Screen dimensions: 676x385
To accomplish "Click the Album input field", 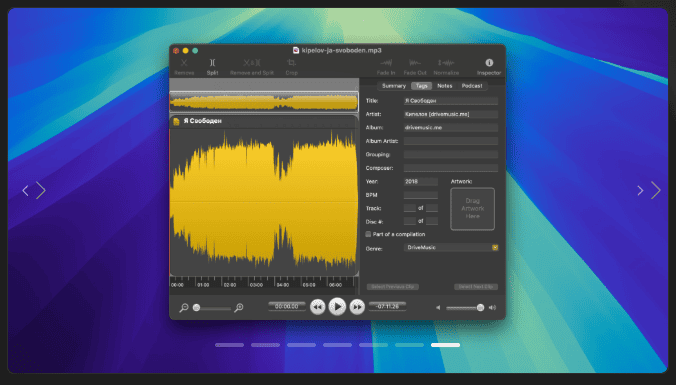I will [451, 128].
